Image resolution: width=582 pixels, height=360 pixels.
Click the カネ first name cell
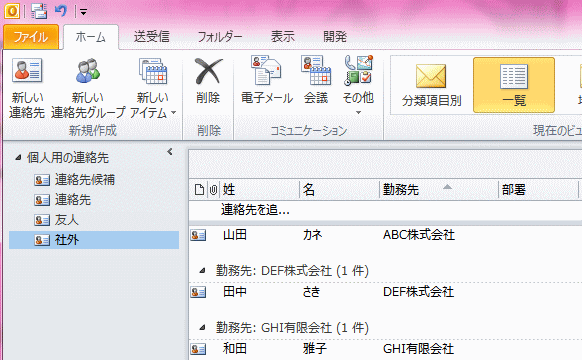point(313,235)
